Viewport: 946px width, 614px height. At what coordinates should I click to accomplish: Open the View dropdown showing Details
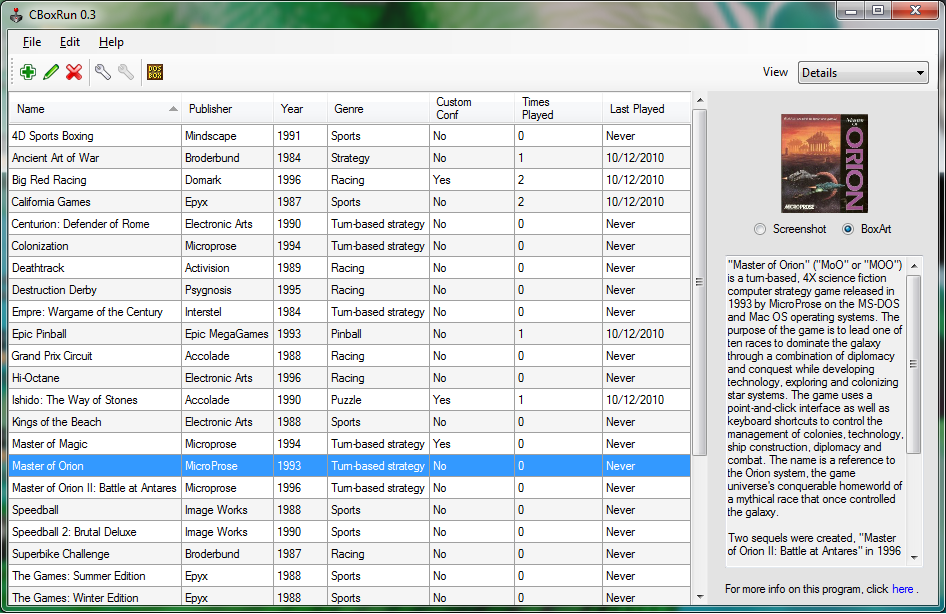(863, 73)
